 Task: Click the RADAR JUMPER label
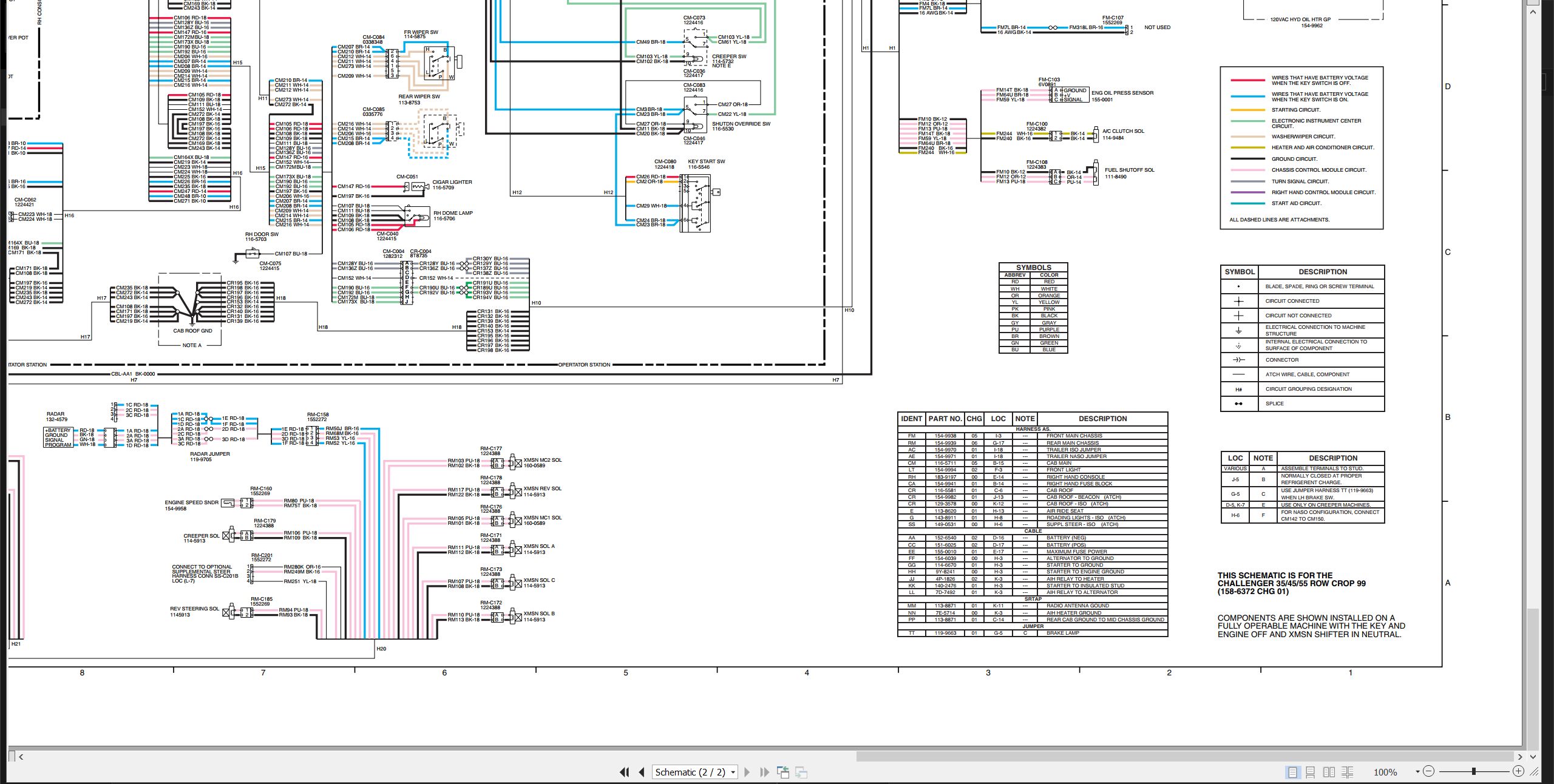tap(209, 454)
